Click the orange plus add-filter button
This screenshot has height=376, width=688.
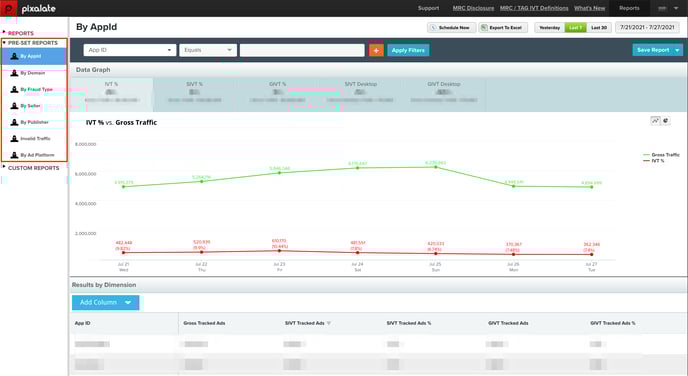coord(376,50)
